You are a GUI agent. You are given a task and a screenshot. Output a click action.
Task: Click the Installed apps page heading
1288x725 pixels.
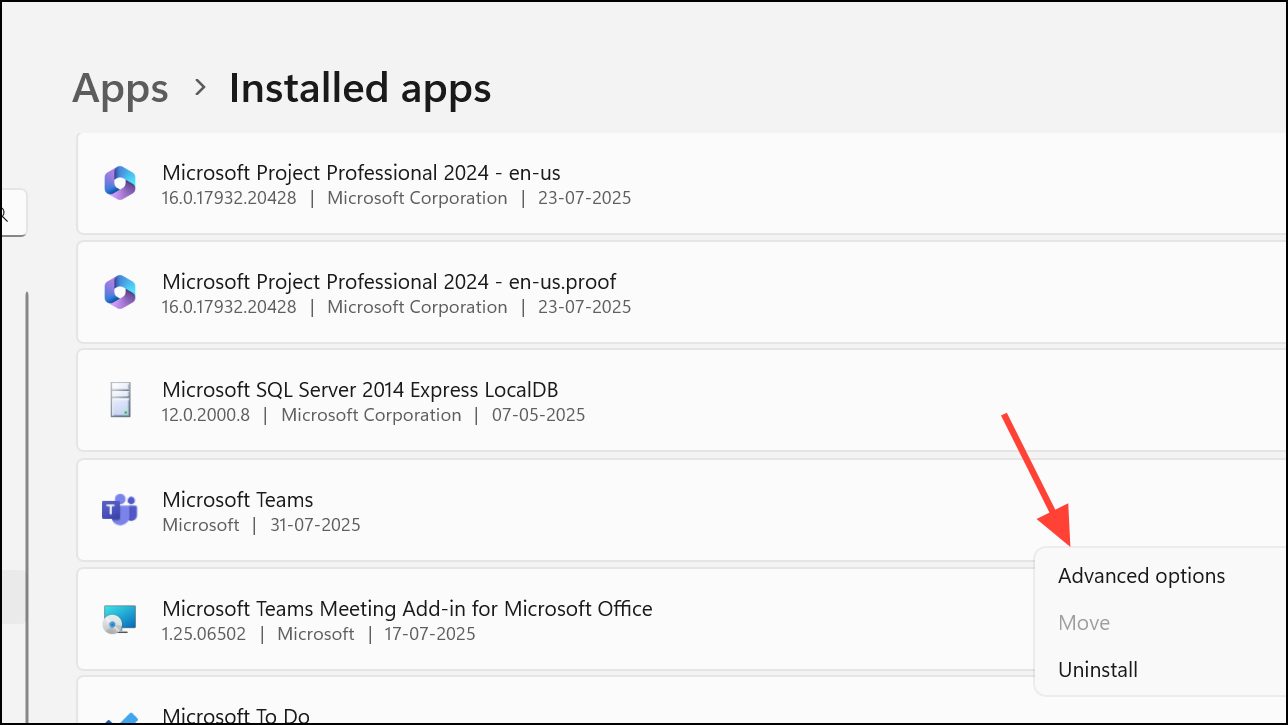(360, 88)
